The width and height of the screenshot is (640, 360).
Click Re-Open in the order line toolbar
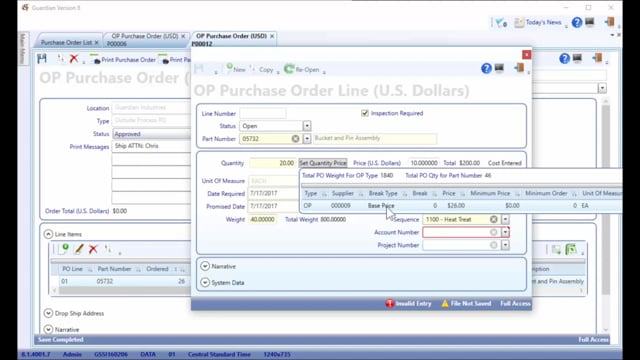click(302, 69)
